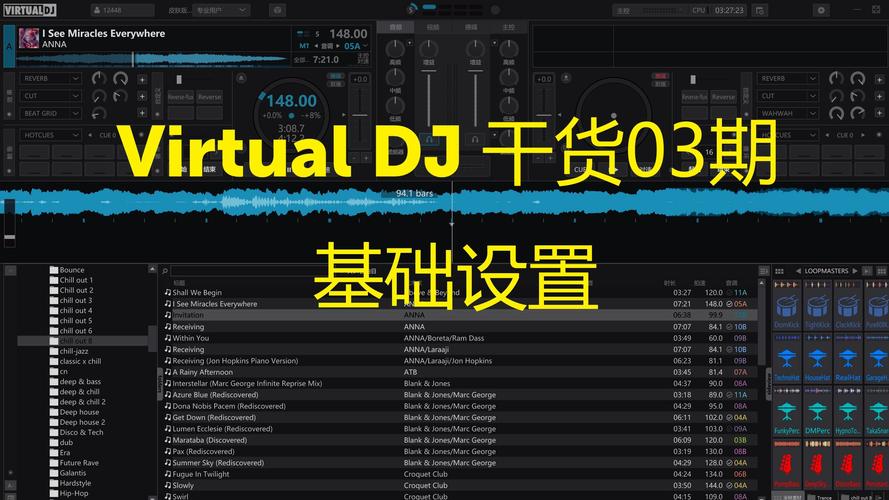Trigger the ClackKick sample pad
The height and width of the screenshot is (500, 889).
[848, 306]
